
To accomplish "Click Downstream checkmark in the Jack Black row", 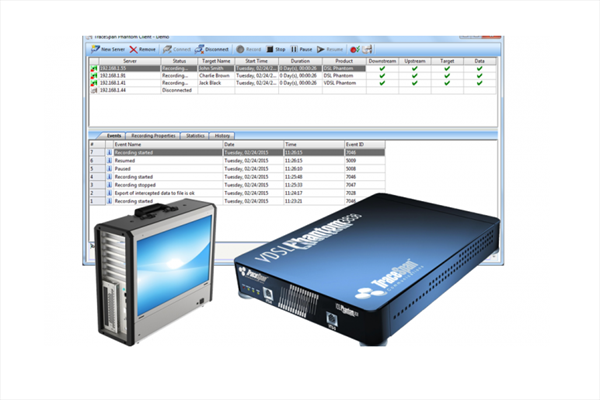I will [382, 83].
